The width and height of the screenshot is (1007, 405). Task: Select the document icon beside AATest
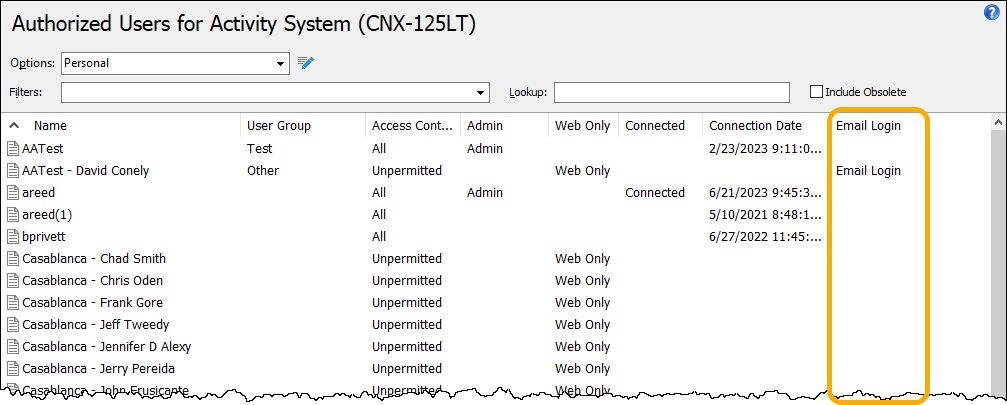[13, 149]
